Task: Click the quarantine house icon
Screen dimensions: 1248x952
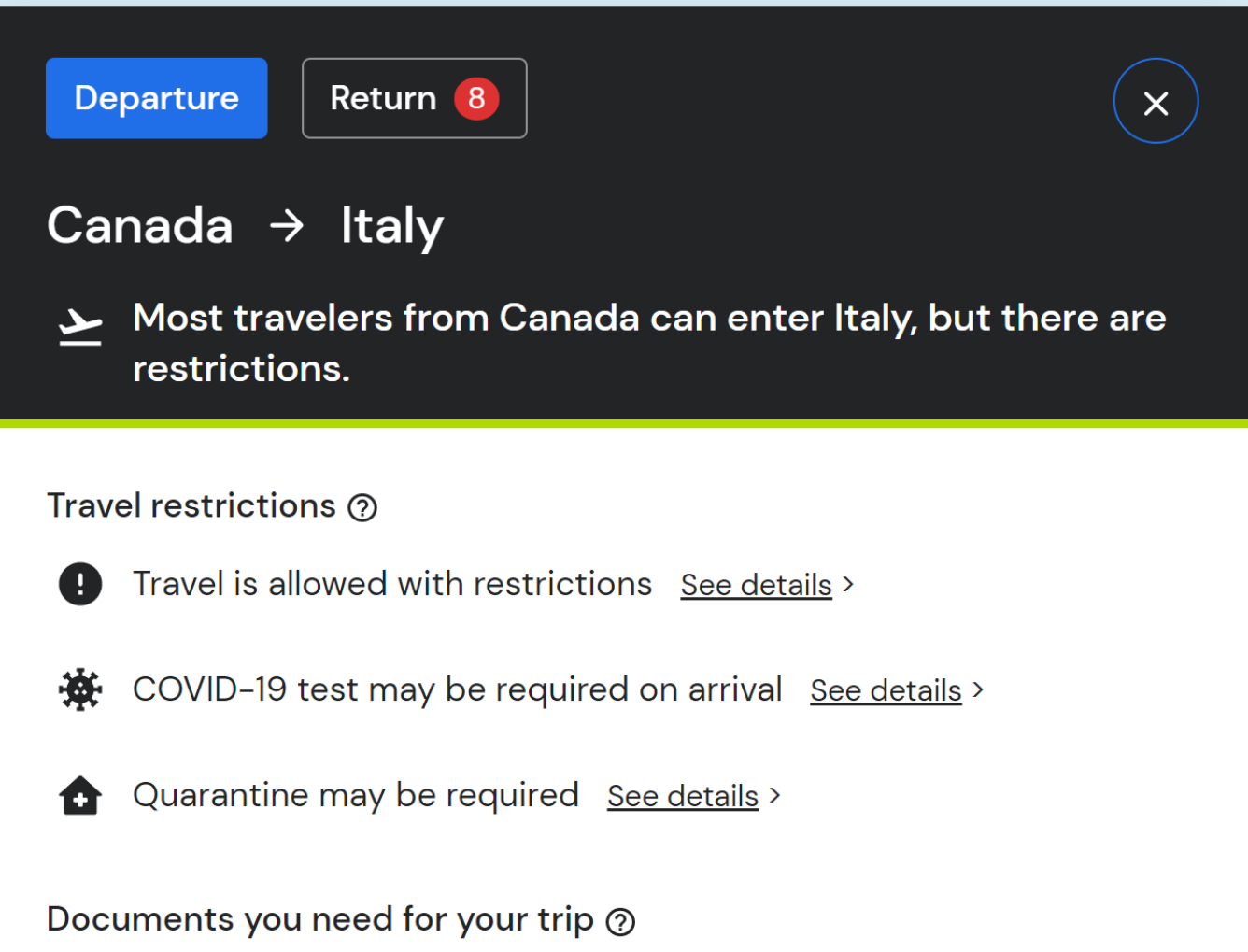Action: [80, 796]
